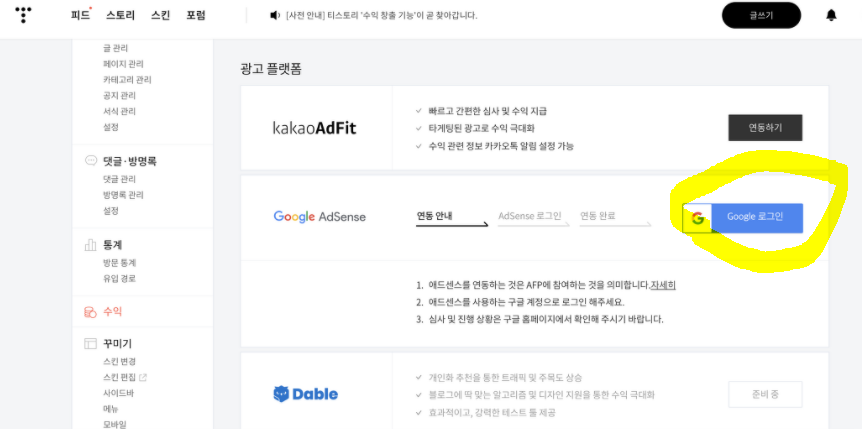Open 설정 below 서식 관리
The width and height of the screenshot is (862, 429).
tap(110, 126)
